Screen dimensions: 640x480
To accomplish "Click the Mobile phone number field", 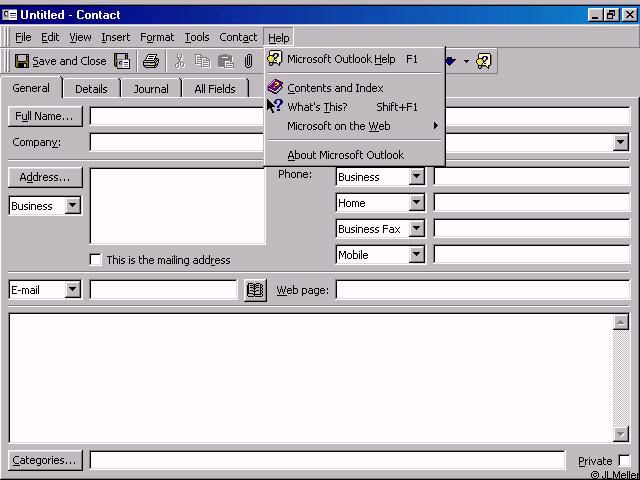I will coord(532,255).
